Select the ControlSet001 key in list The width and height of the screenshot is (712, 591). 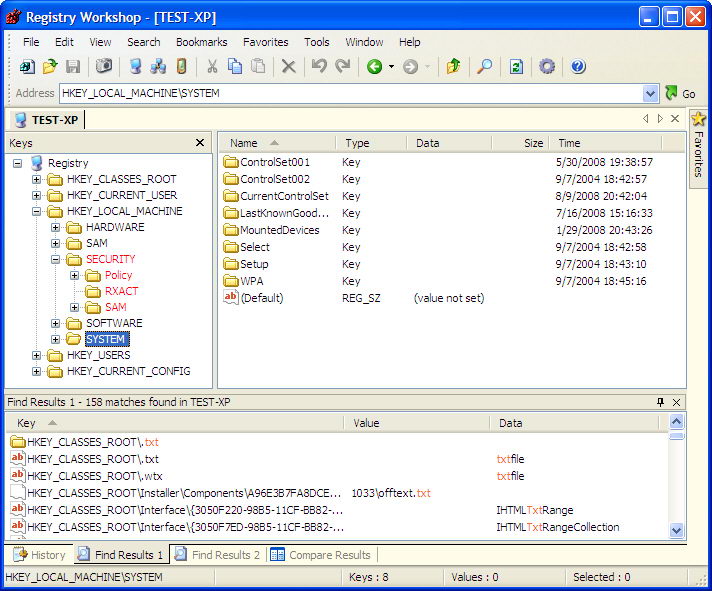pyautogui.click(x=274, y=162)
